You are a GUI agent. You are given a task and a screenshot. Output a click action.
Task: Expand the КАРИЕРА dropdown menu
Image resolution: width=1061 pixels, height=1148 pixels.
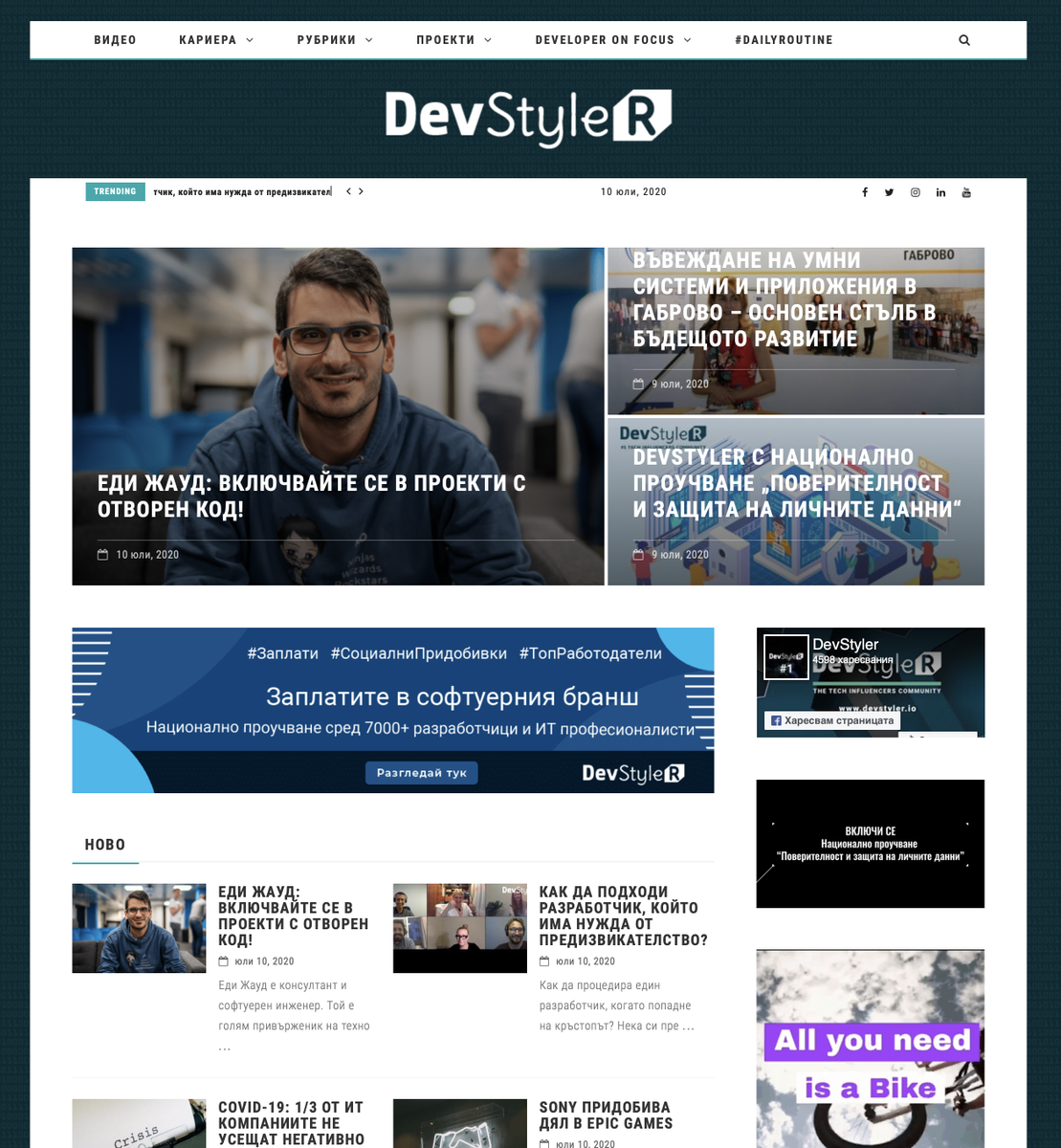point(216,40)
